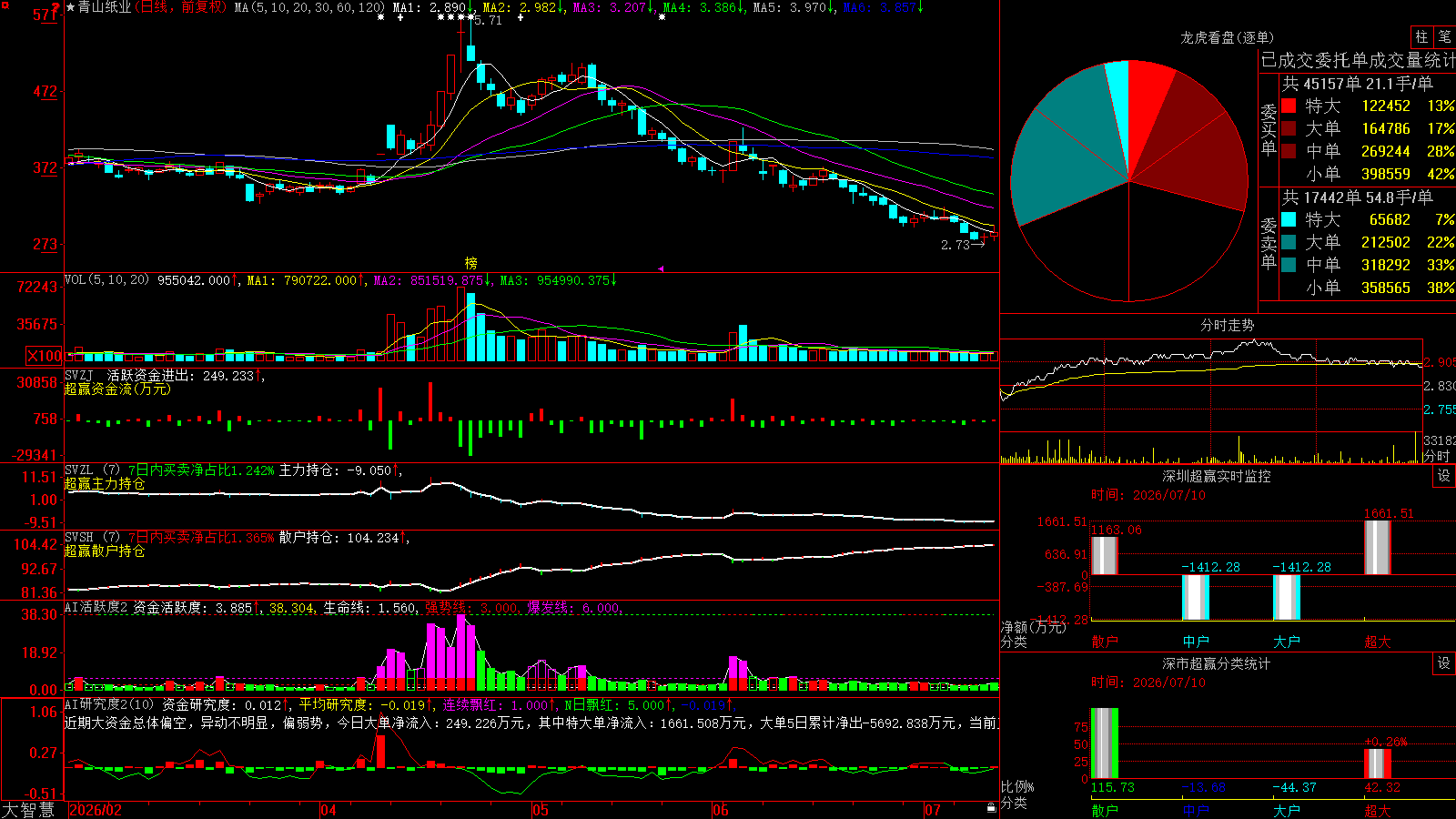The image size is (1456, 819).
Task: Switch 龙虎看盘 panel to 柱 view
Action: coord(1421,36)
